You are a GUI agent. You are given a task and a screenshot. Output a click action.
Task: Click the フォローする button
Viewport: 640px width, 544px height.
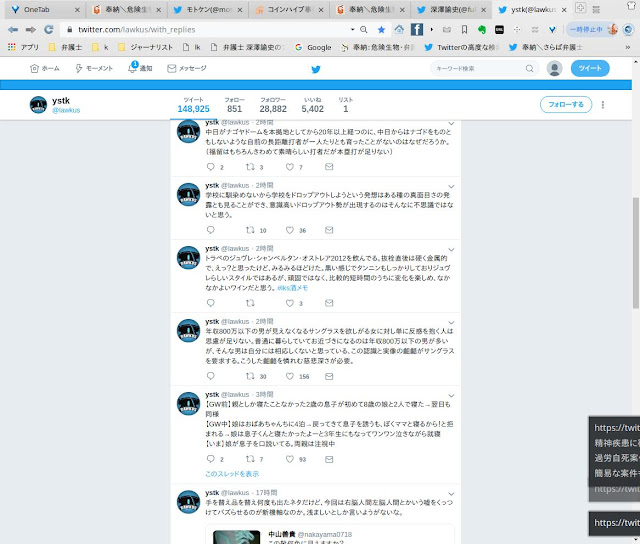pyautogui.click(x=566, y=104)
